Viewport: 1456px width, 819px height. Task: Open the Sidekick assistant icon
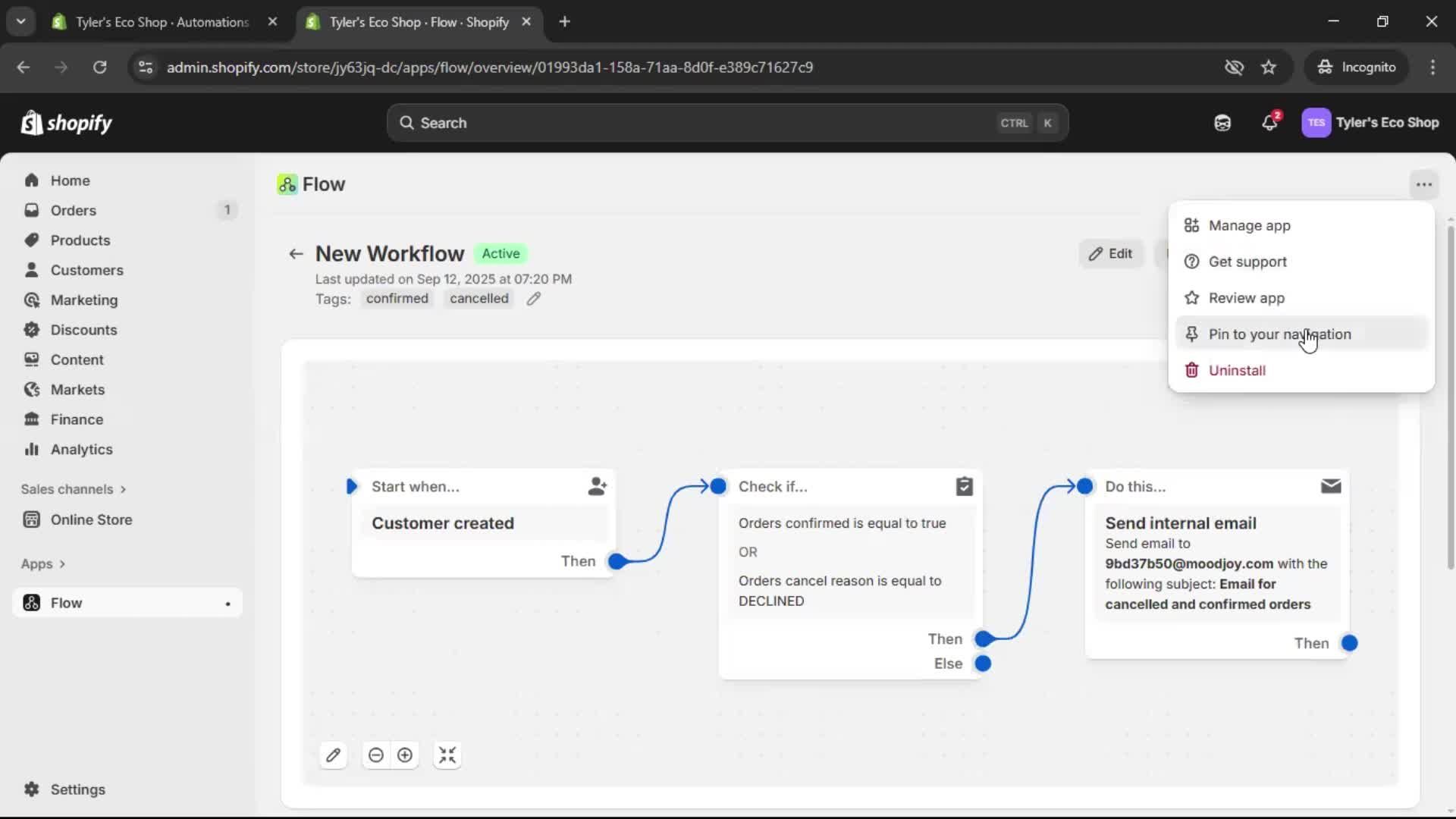[1222, 123]
